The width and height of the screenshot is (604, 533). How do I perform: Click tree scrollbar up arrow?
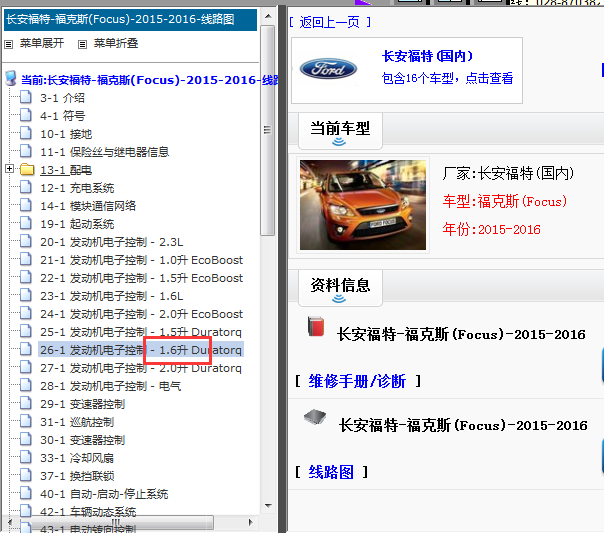(268, 16)
